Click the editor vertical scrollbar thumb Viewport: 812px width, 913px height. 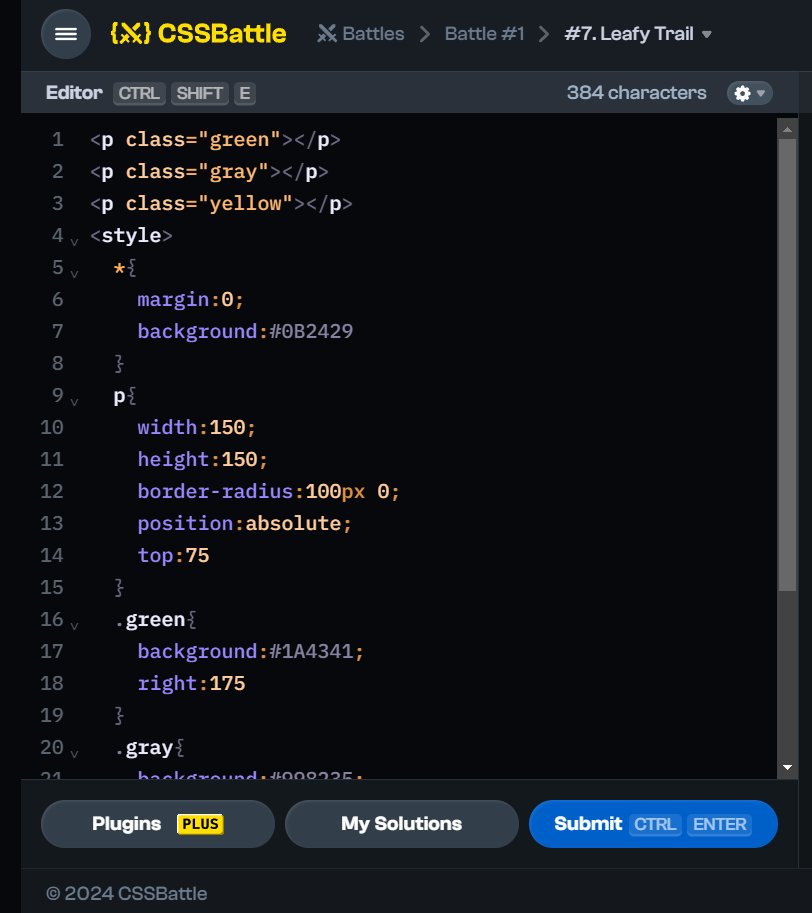click(787, 365)
